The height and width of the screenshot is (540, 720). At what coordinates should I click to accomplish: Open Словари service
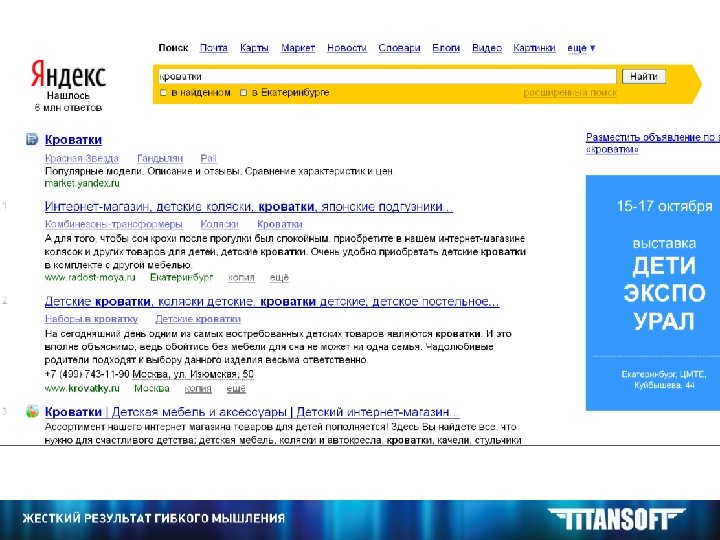[x=399, y=48]
